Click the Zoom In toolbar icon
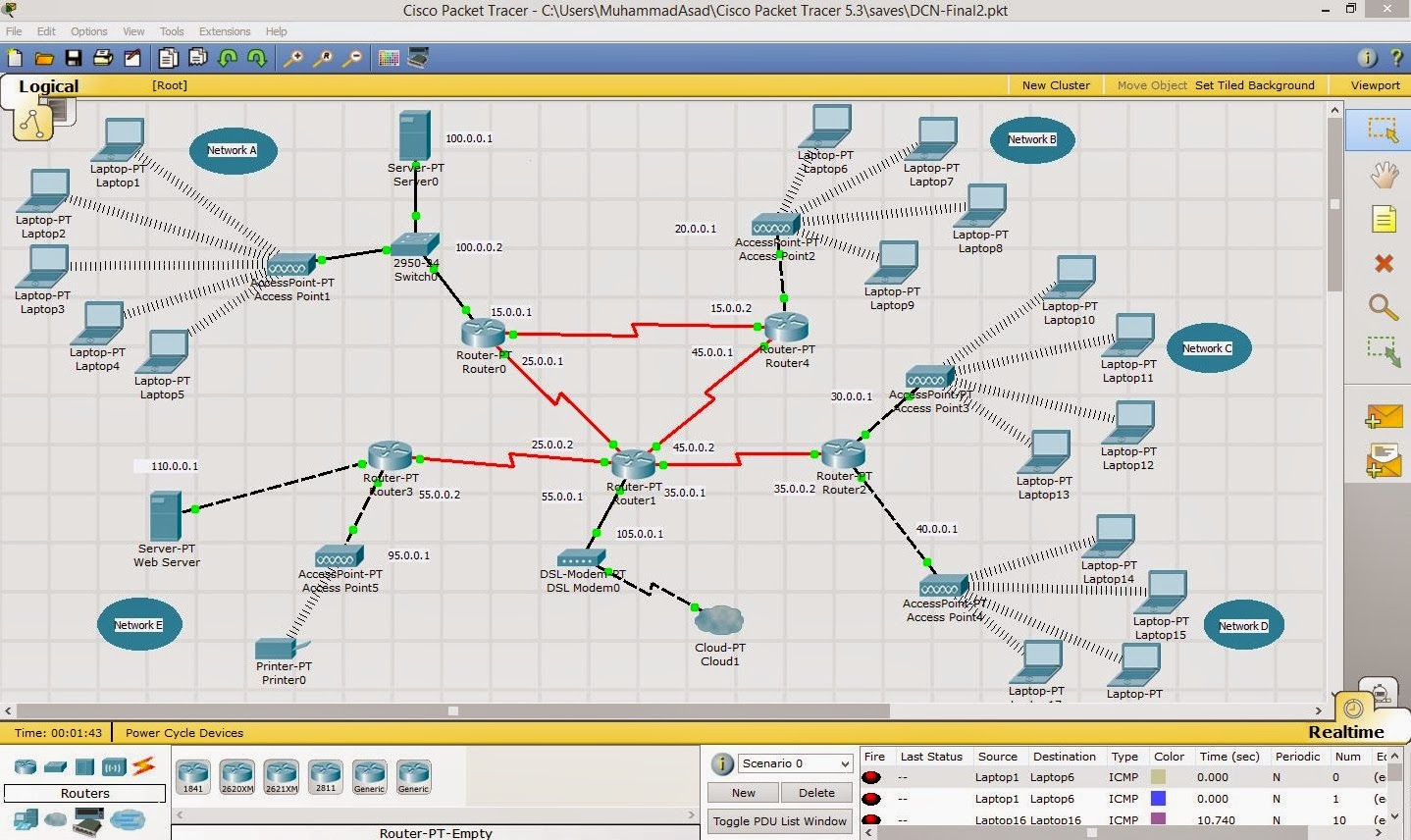Screen dimensions: 1411x840 click(292, 58)
